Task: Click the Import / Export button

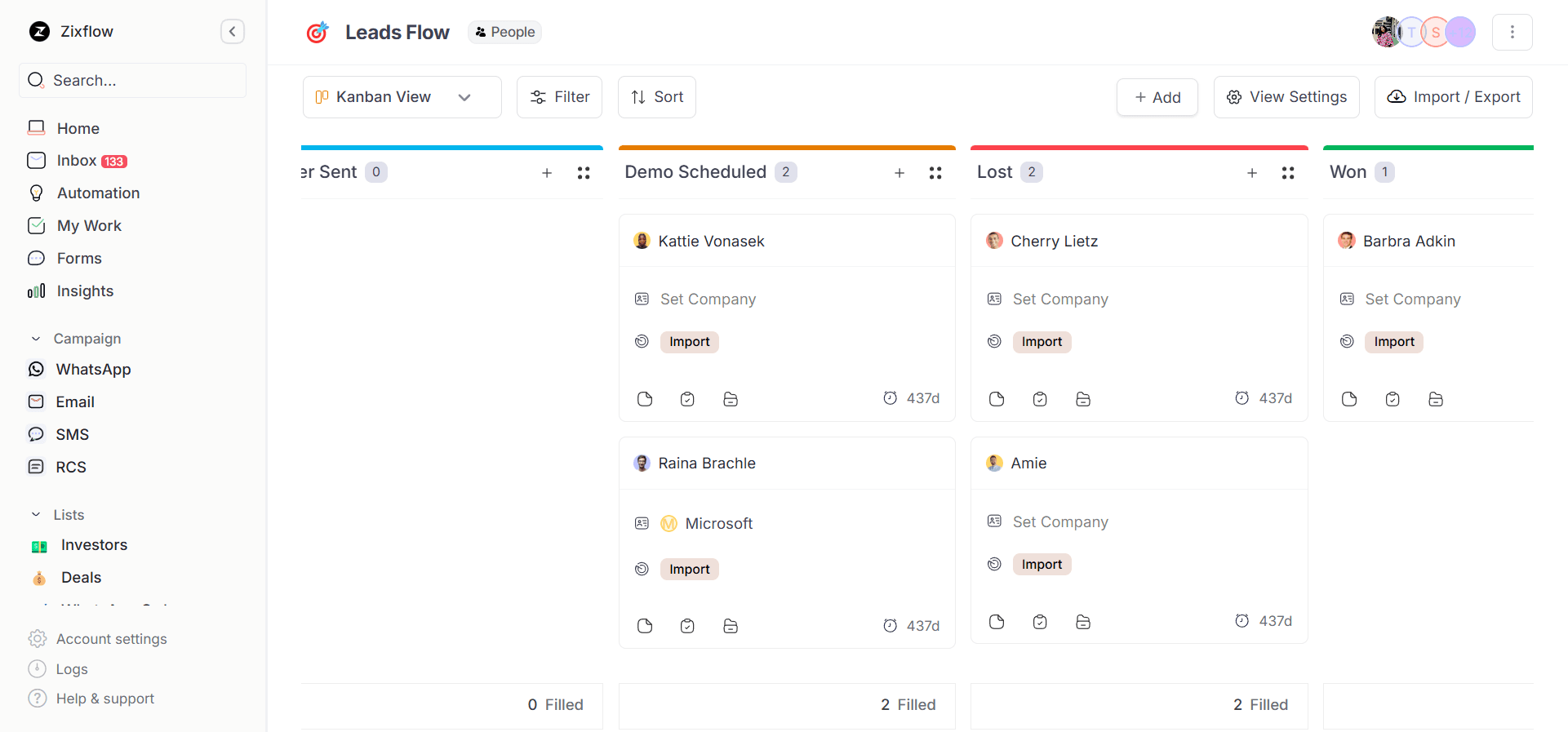Action: 1453,96
